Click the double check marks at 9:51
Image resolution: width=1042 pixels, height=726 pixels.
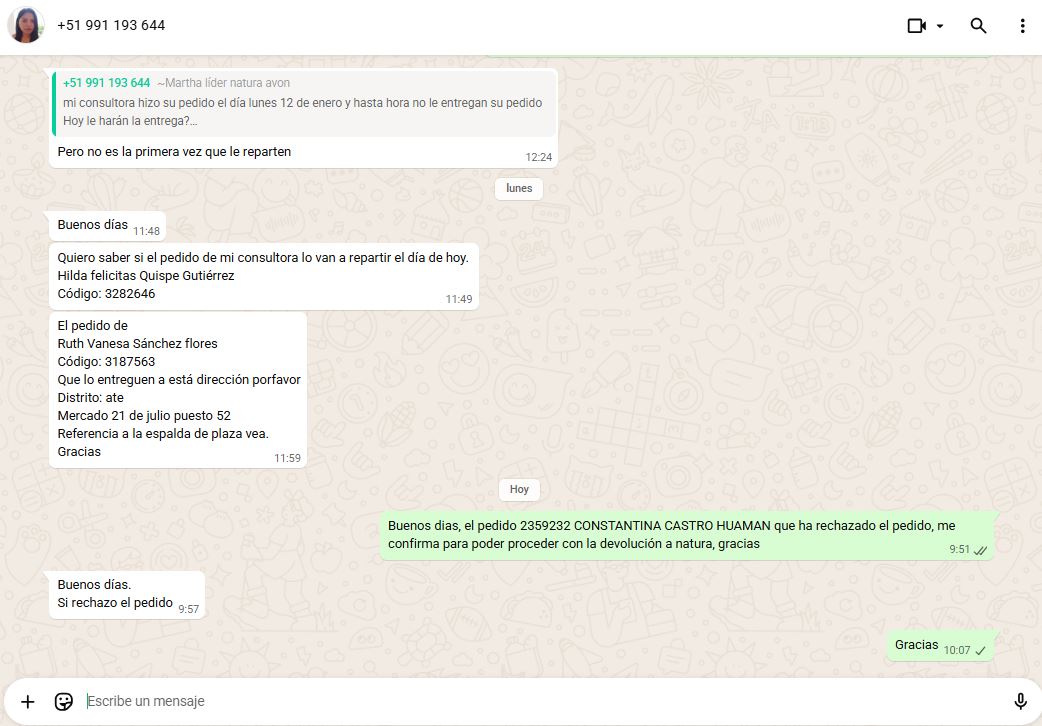click(x=981, y=550)
